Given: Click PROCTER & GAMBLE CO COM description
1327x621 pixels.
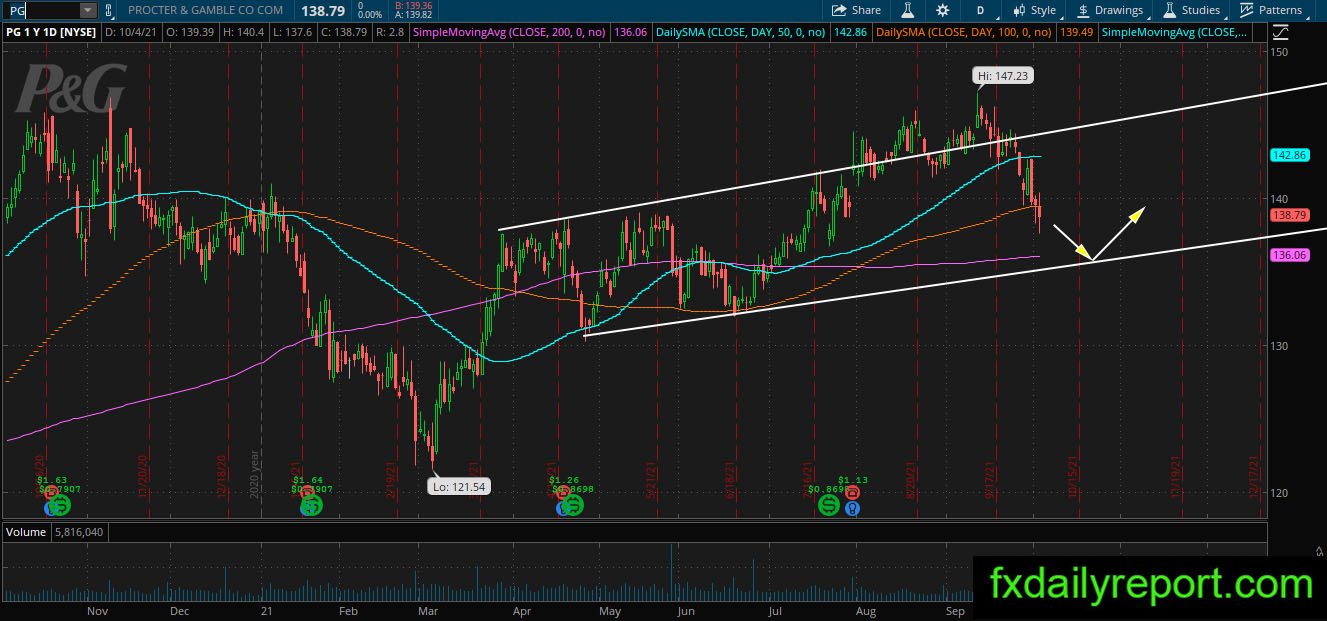Looking at the screenshot, I should click(x=206, y=10).
